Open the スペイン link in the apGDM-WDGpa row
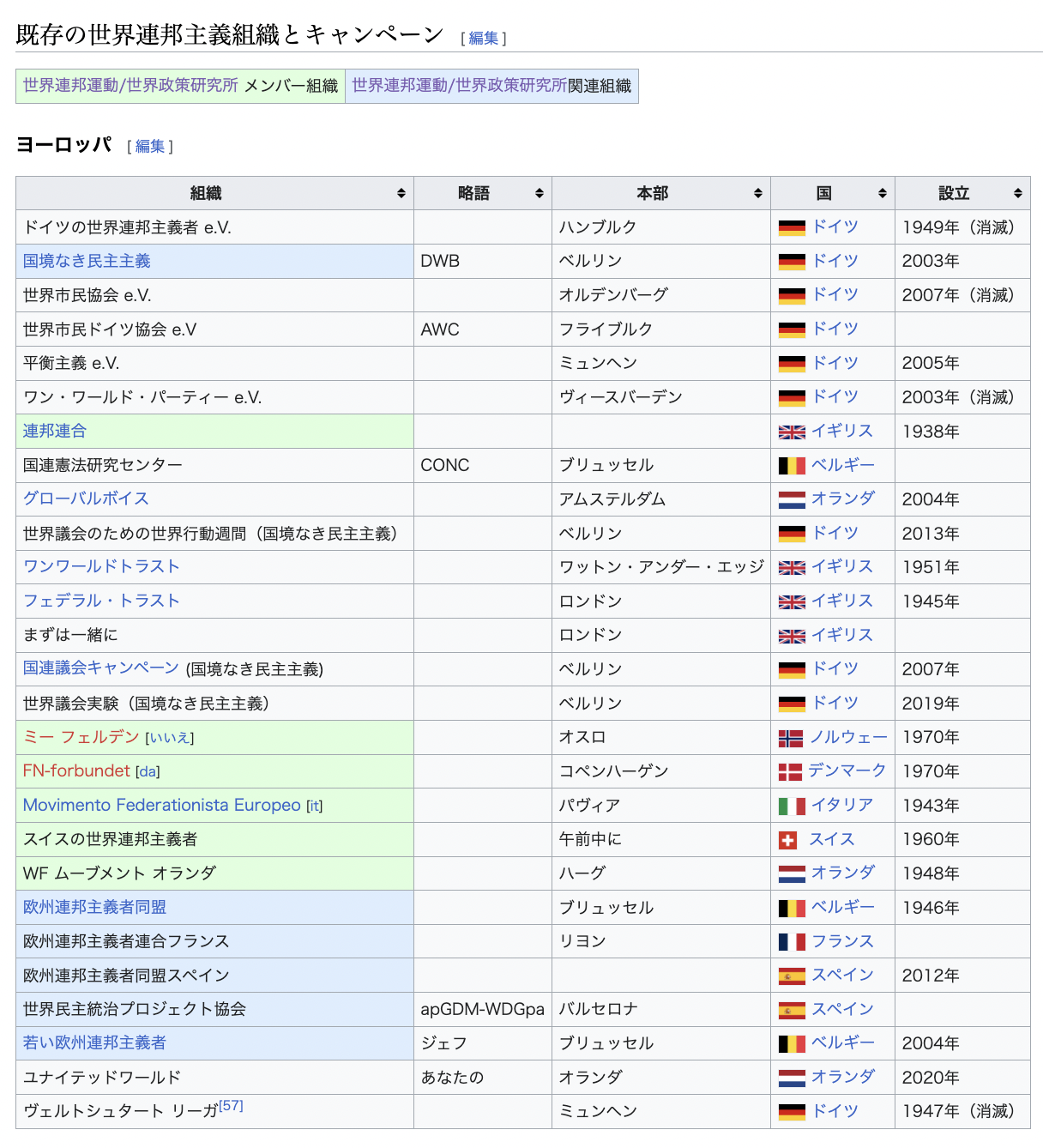Image resolution: width=1043 pixels, height=1148 pixels. click(843, 1009)
